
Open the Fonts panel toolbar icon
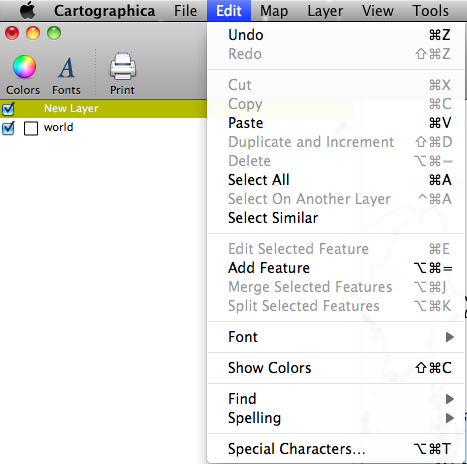(x=66, y=75)
